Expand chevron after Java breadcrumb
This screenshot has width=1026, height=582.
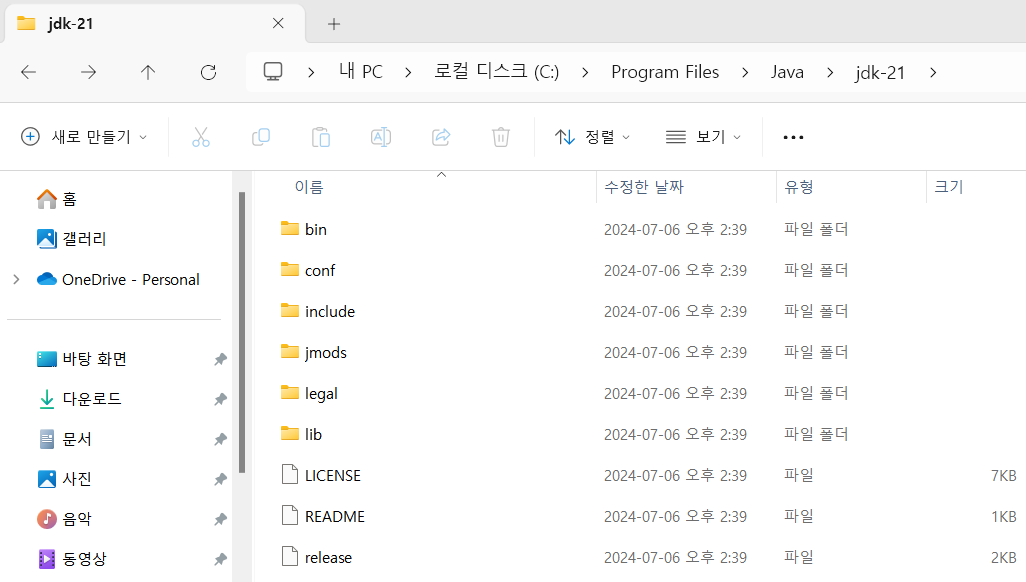[830, 72]
